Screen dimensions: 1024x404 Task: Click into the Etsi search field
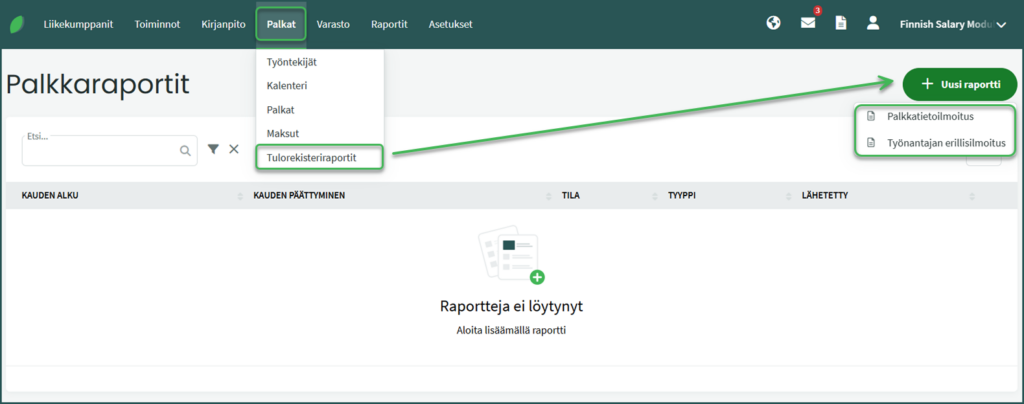click(x=100, y=152)
